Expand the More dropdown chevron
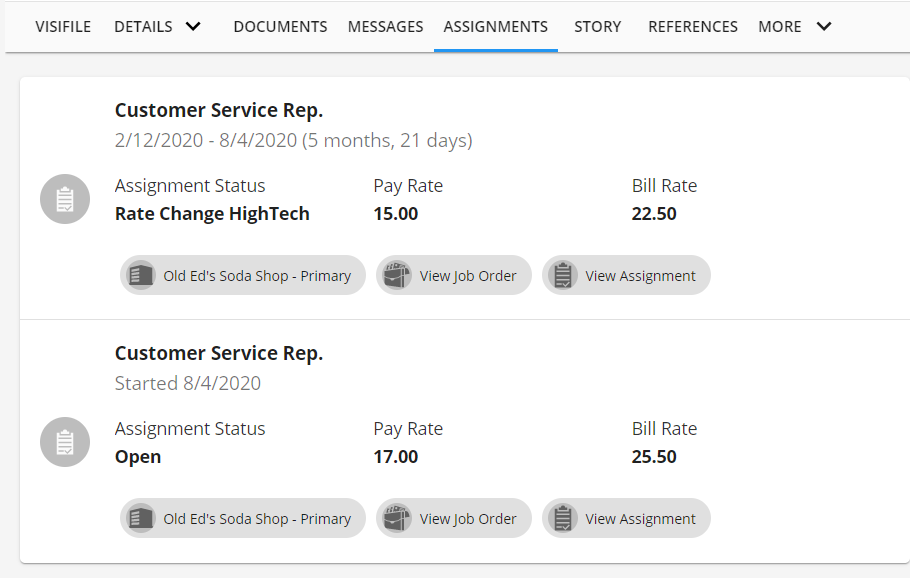The height and width of the screenshot is (578, 910). [x=823, y=27]
